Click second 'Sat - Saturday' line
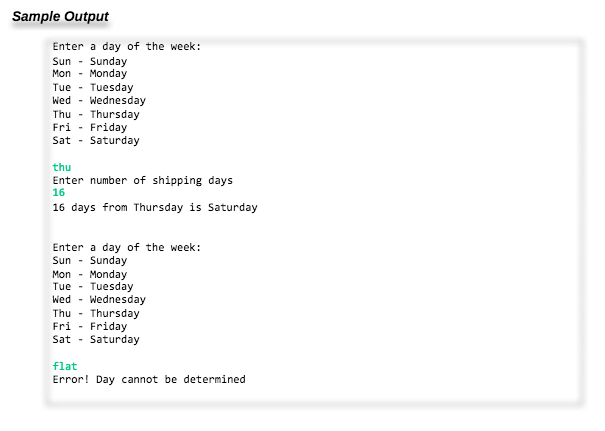Screen dimensions: 605x431 point(96,340)
